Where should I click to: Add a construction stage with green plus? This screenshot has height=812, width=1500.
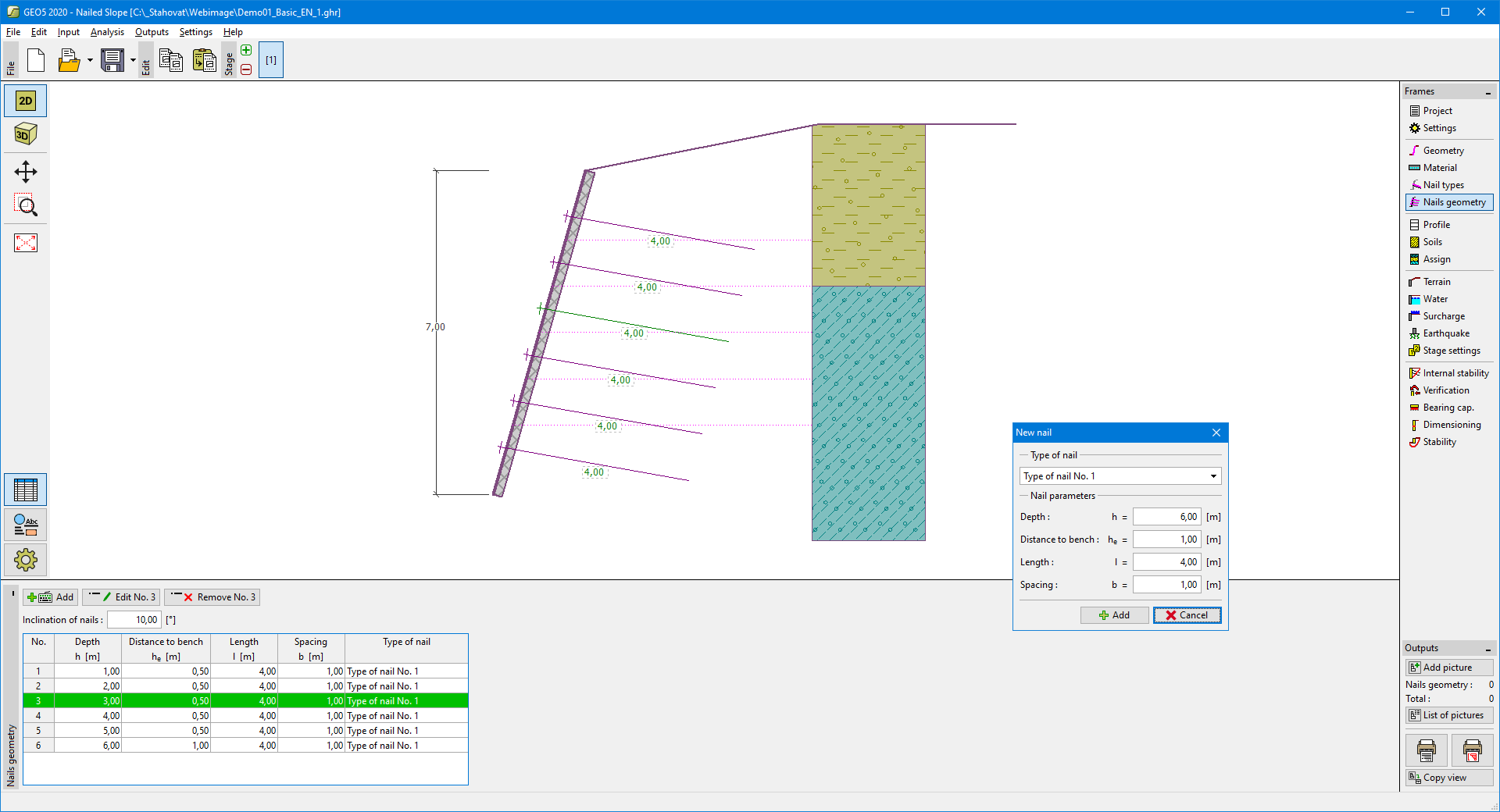click(x=246, y=50)
